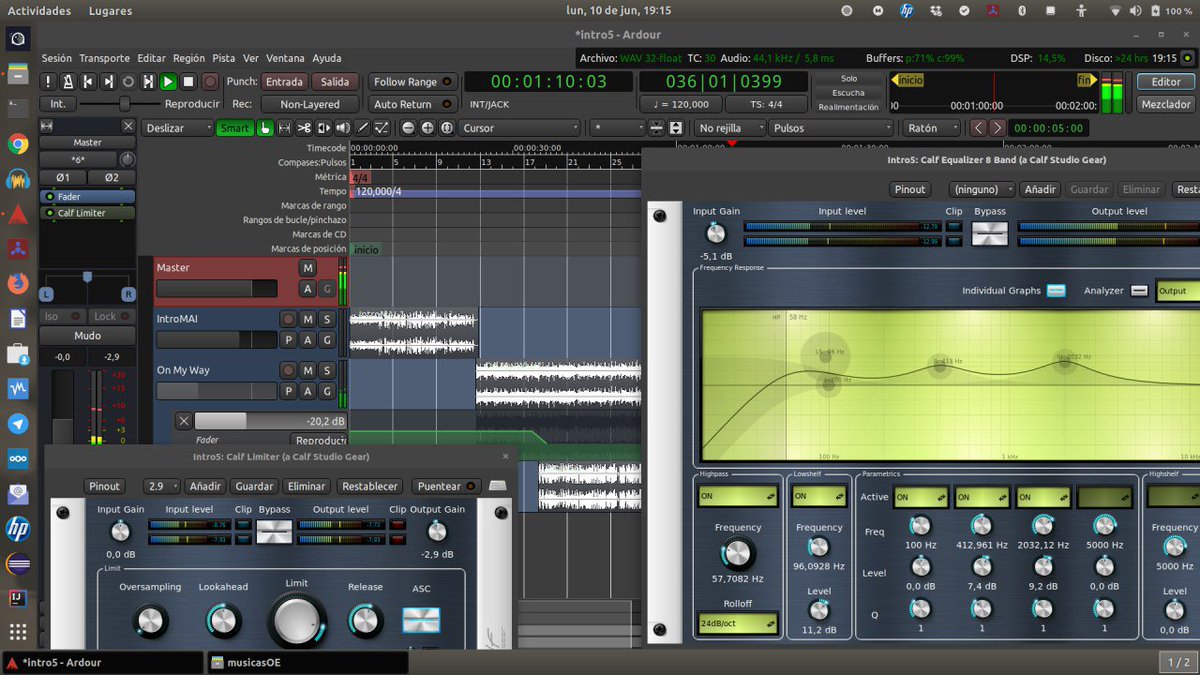Click the Stop transport button

click(188, 82)
